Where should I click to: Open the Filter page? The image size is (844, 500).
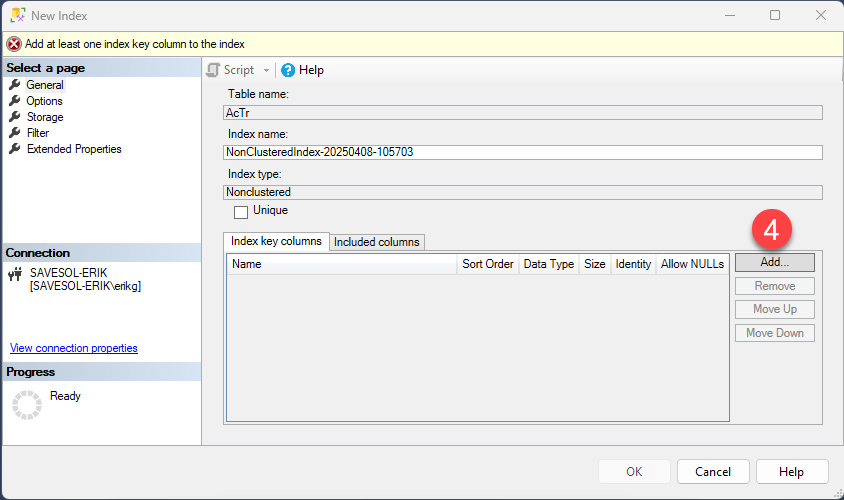pos(38,133)
